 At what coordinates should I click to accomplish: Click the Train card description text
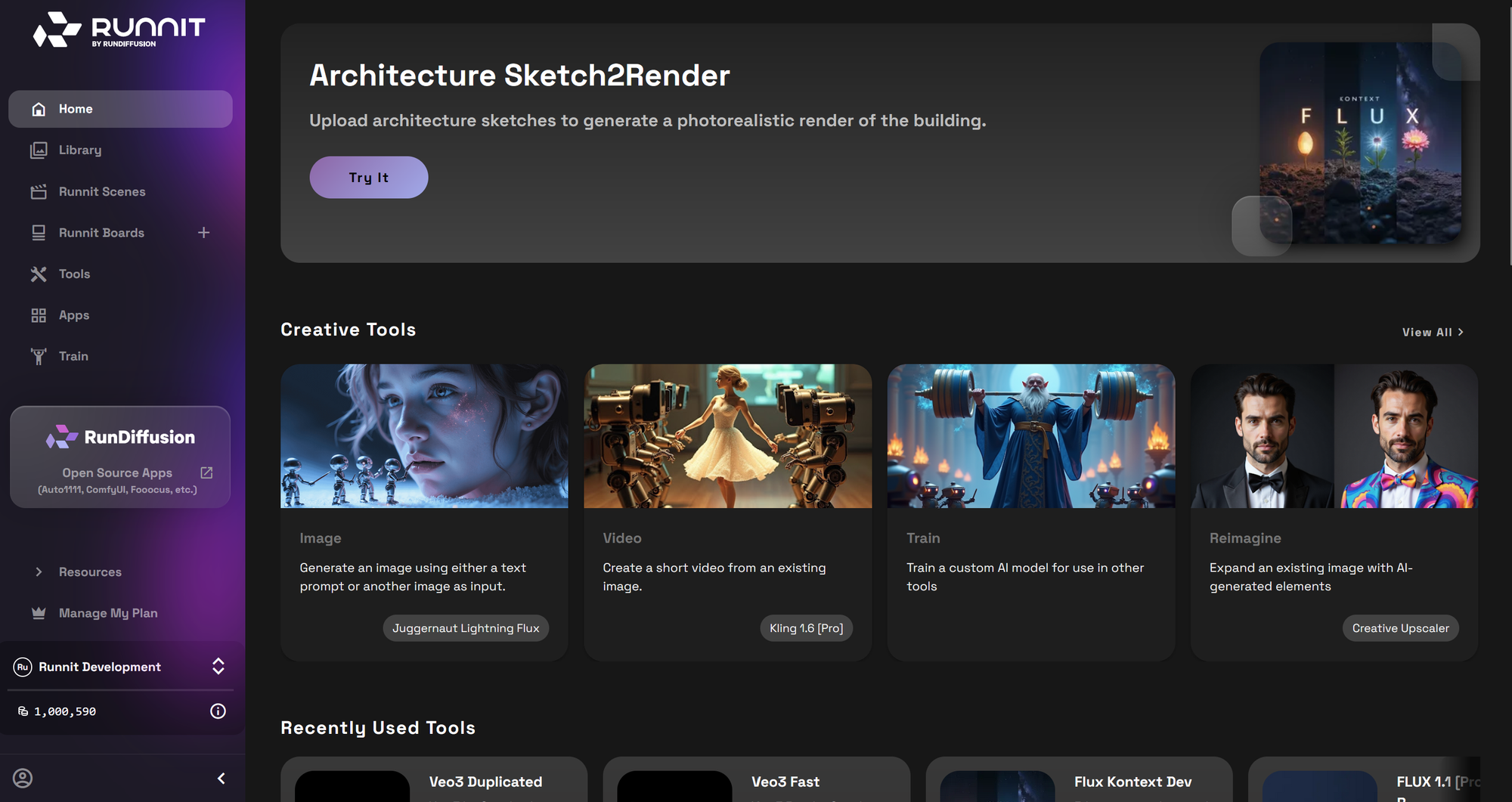(1025, 577)
